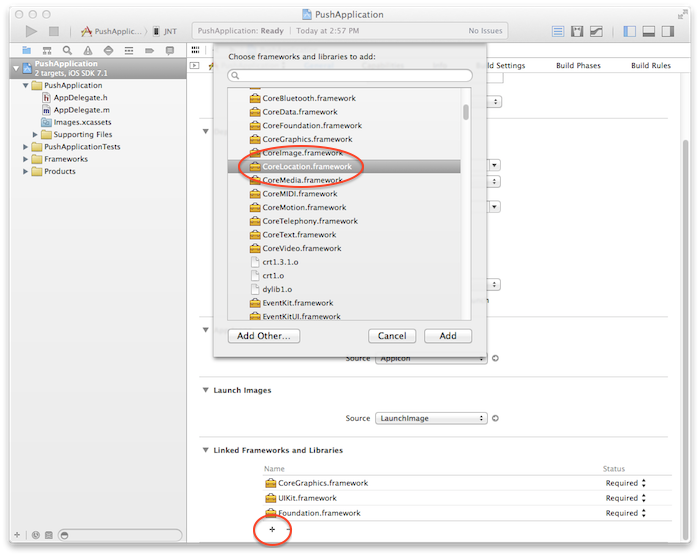The height and width of the screenshot is (556, 700).
Task: Choose the JNT device destination
Action: click(165, 31)
